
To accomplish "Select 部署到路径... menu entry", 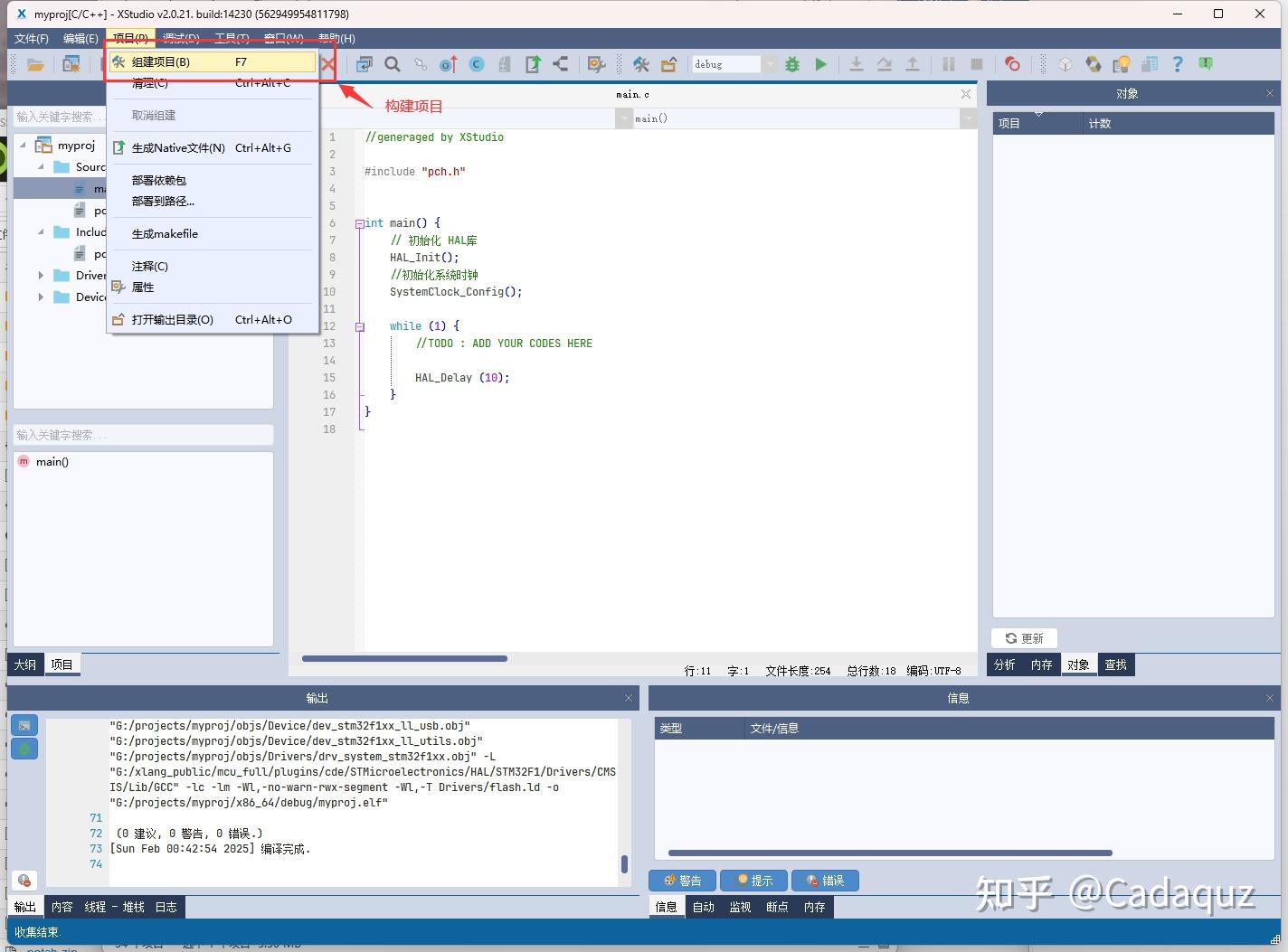I will (x=213, y=202).
